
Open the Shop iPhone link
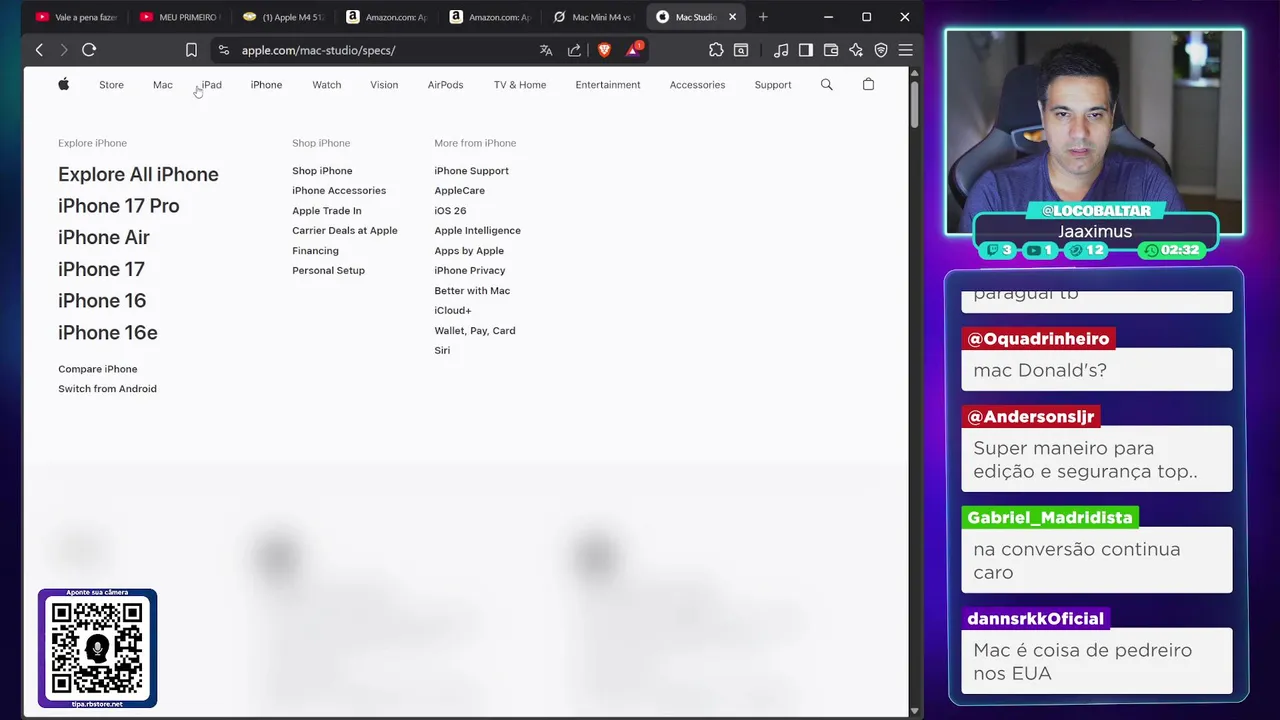coord(322,171)
